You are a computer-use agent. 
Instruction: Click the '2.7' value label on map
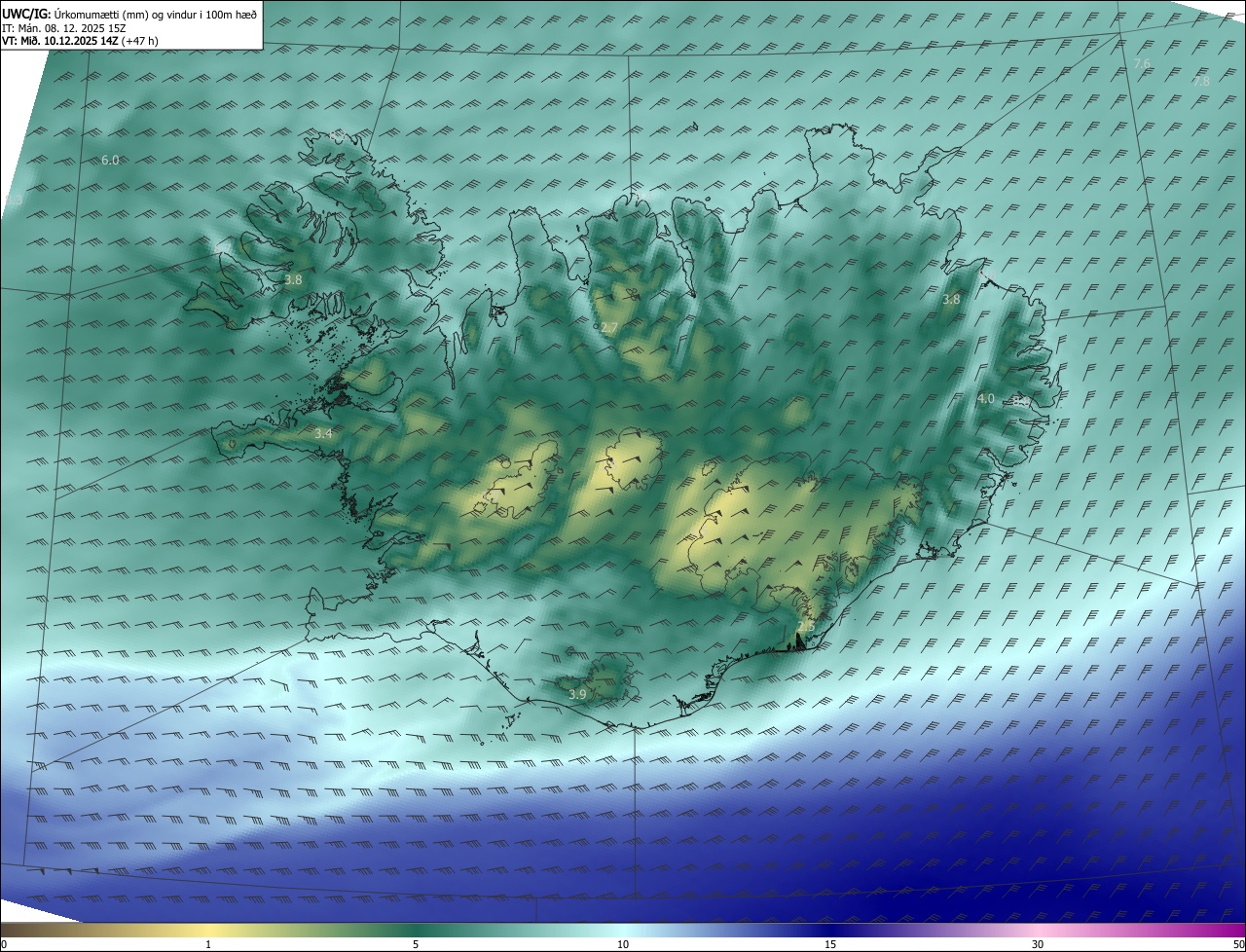(x=608, y=328)
